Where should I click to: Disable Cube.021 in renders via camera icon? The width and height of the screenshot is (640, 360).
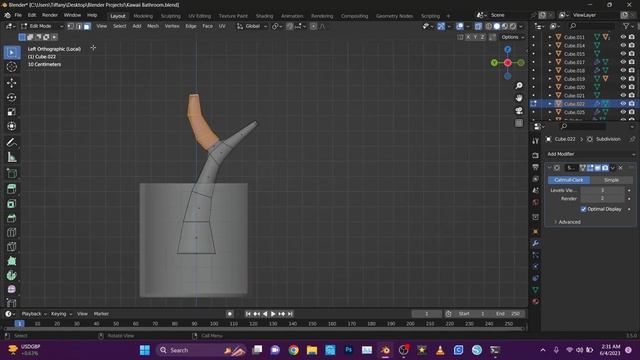pyautogui.click(x=632, y=95)
